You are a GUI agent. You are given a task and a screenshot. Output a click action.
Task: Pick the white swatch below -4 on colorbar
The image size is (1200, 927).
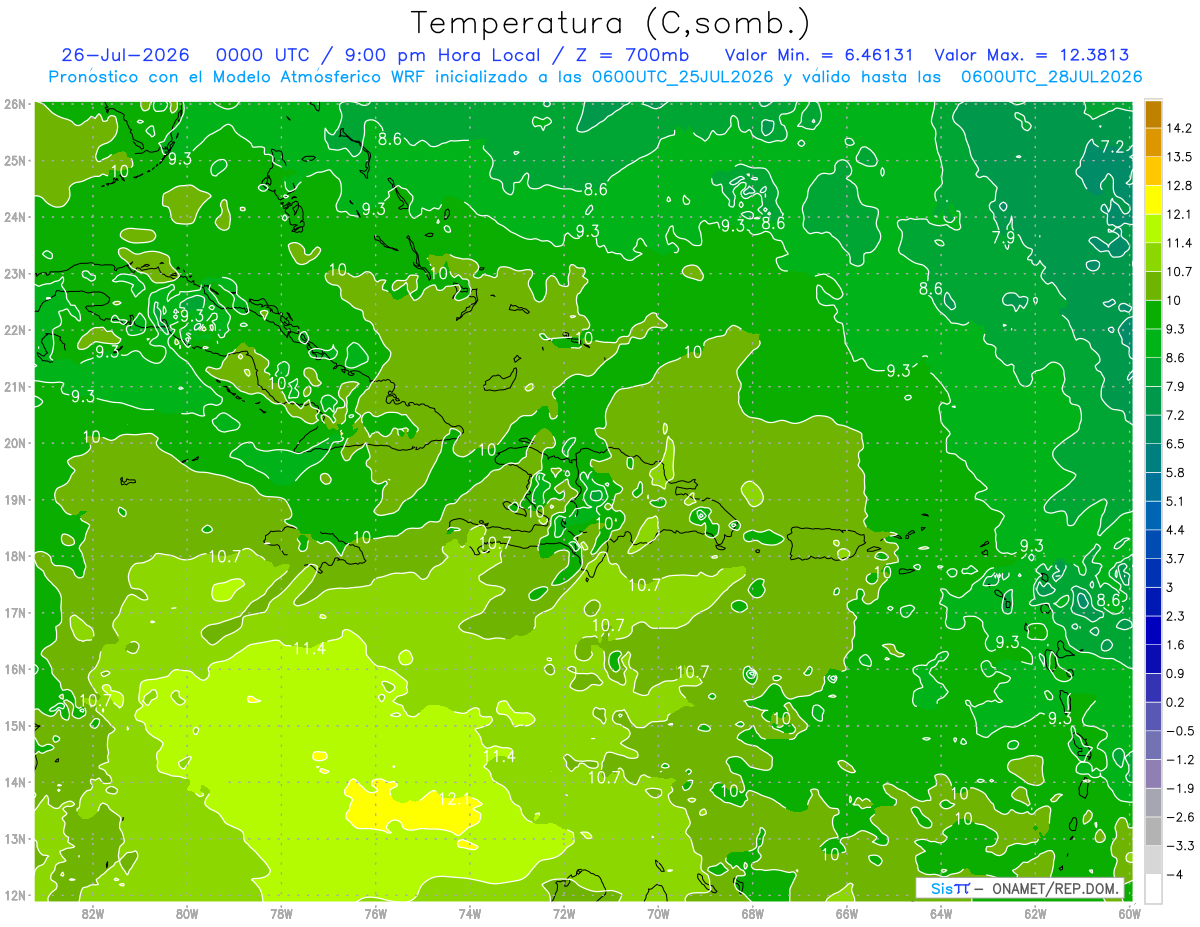[1153, 887]
